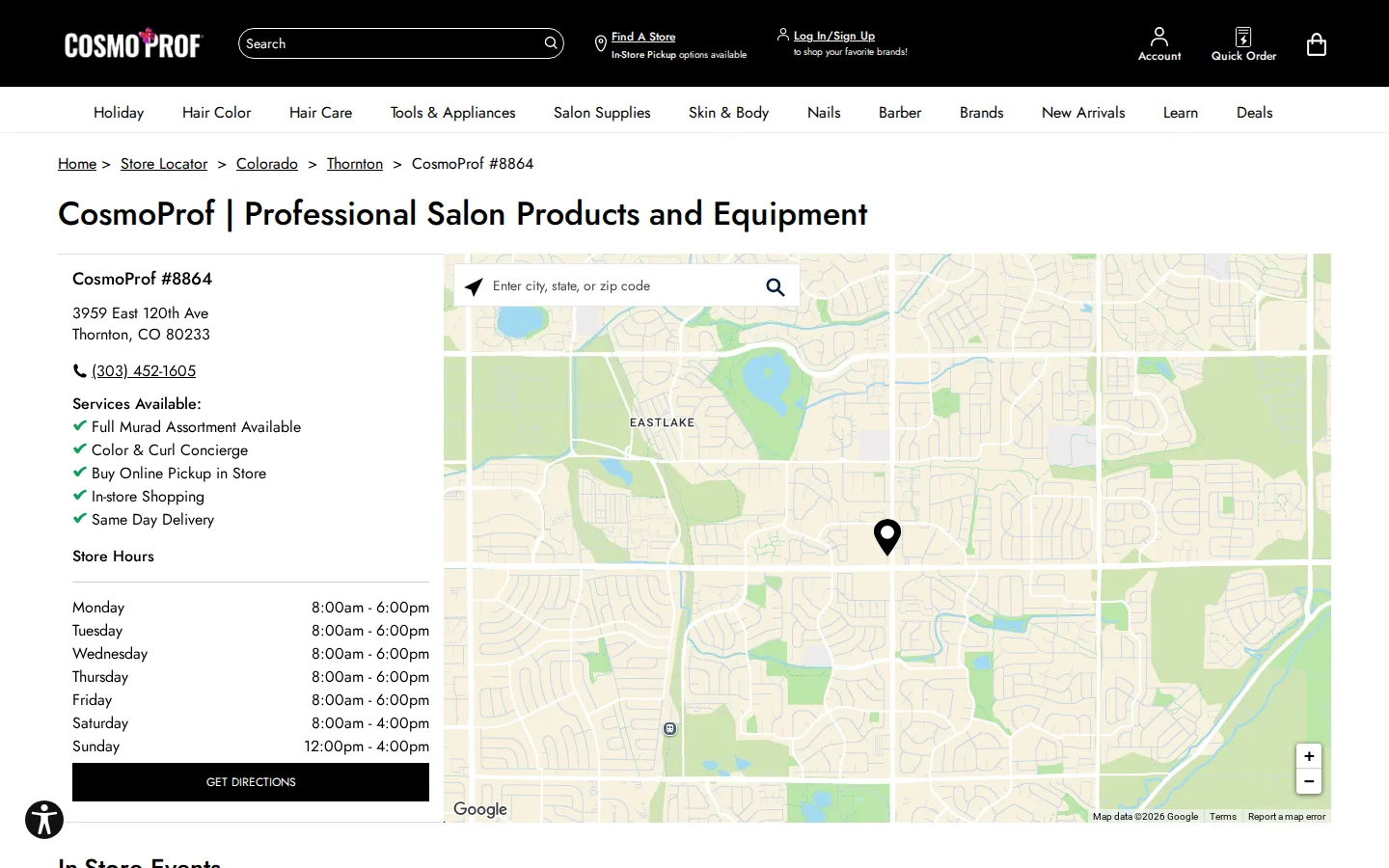The height and width of the screenshot is (868, 1389).
Task: Click the Store Locator breadcrumb link
Action: point(164,164)
